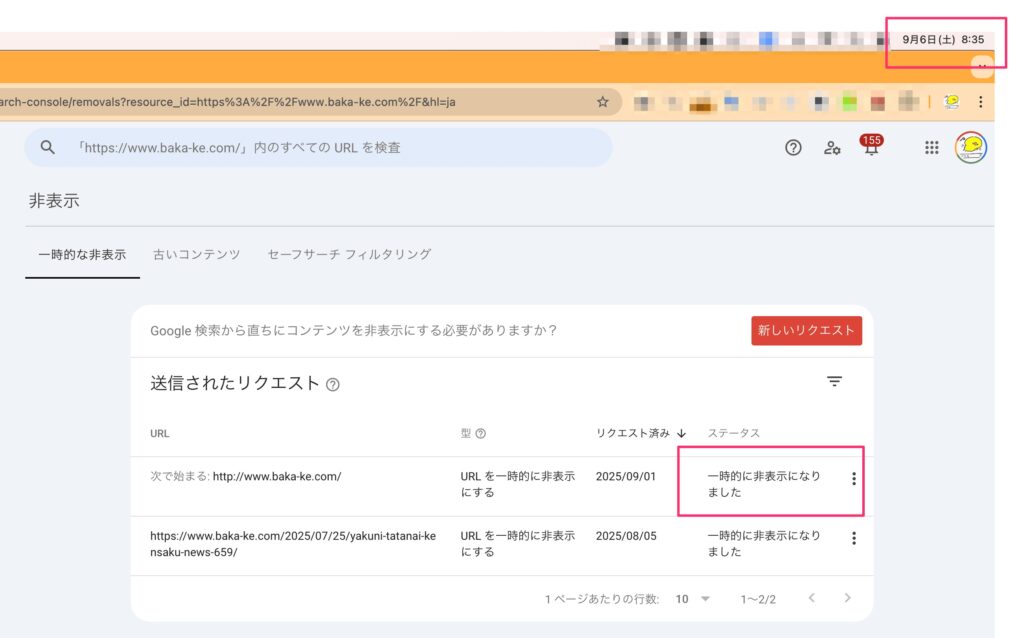Click help icon beside 送信されたリクエスト
The image size is (1024, 638).
click(x=333, y=384)
